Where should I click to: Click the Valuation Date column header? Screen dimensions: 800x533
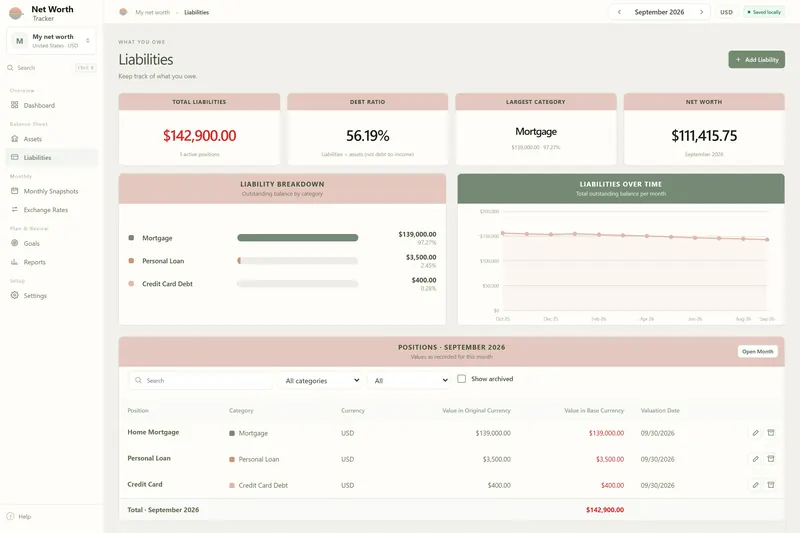click(x=660, y=410)
